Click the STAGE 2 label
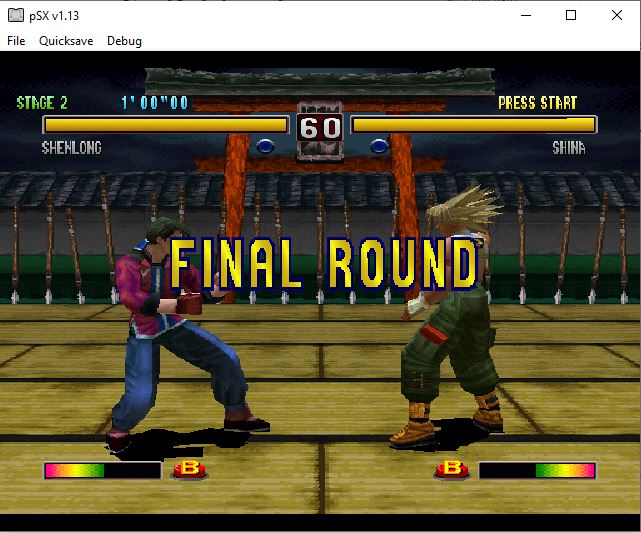This screenshot has height=533, width=641. click(x=42, y=103)
